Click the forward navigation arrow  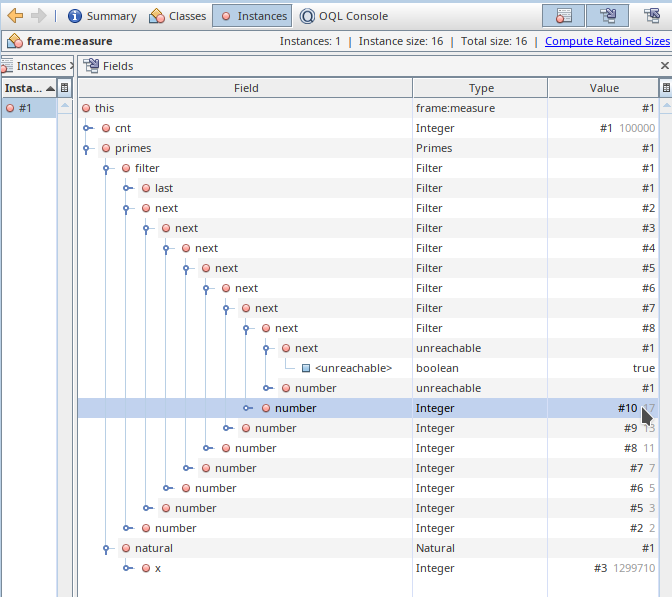coord(39,16)
